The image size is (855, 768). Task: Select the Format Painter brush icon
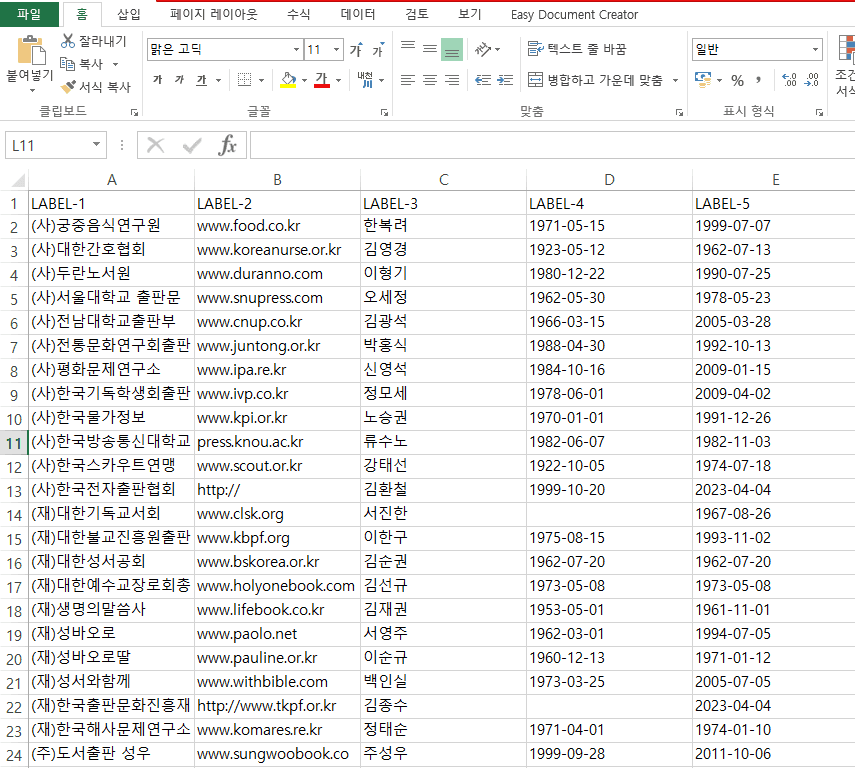point(68,87)
